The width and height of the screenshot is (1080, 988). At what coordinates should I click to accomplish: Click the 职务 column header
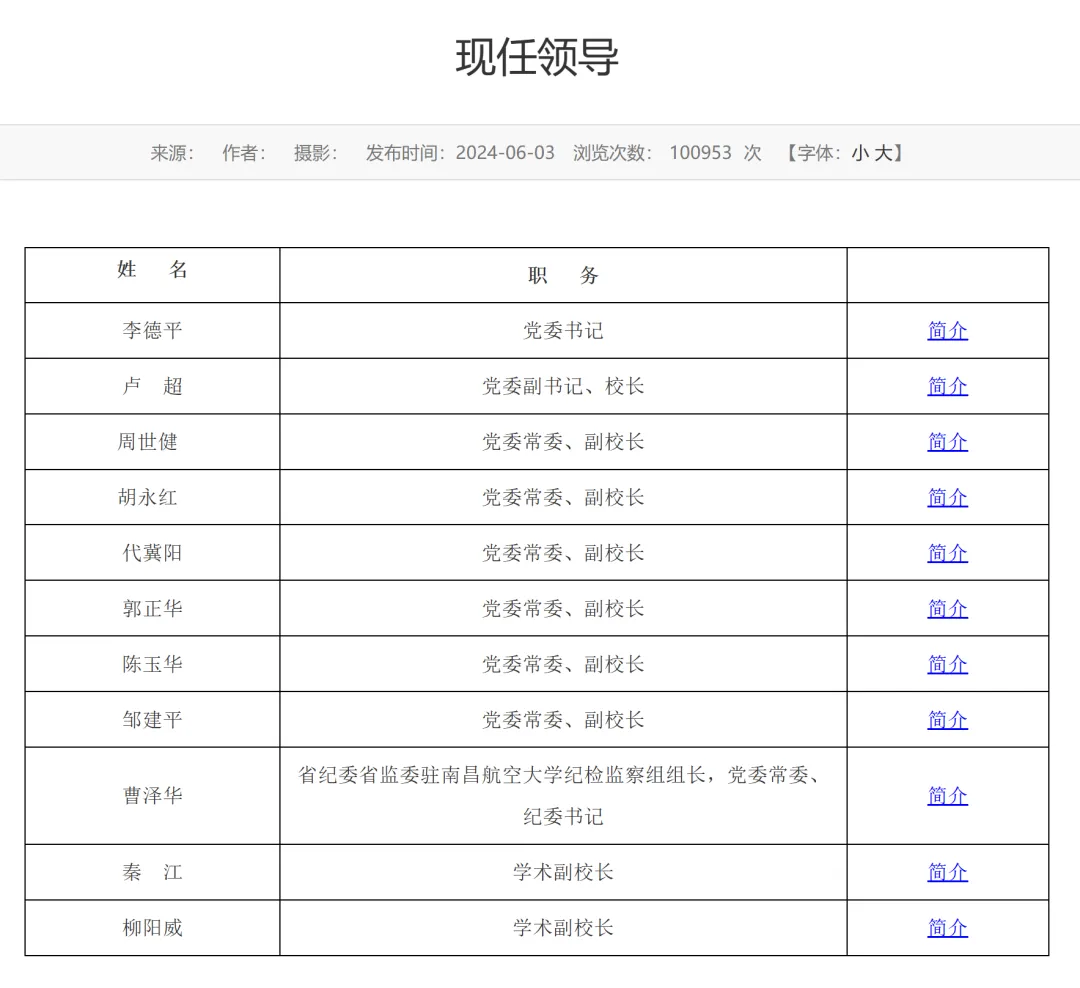click(563, 276)
